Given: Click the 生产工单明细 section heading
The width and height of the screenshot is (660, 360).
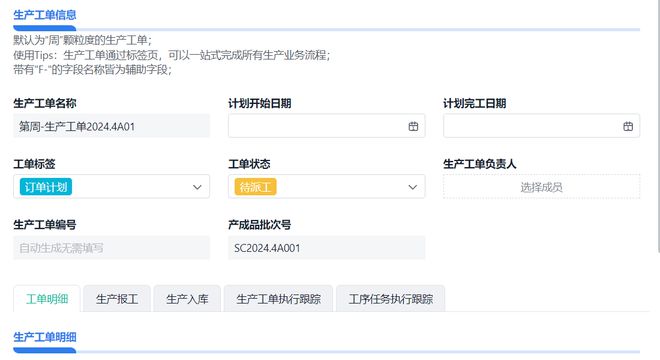Looking at the screenshot, I should (x=45, y=337).
